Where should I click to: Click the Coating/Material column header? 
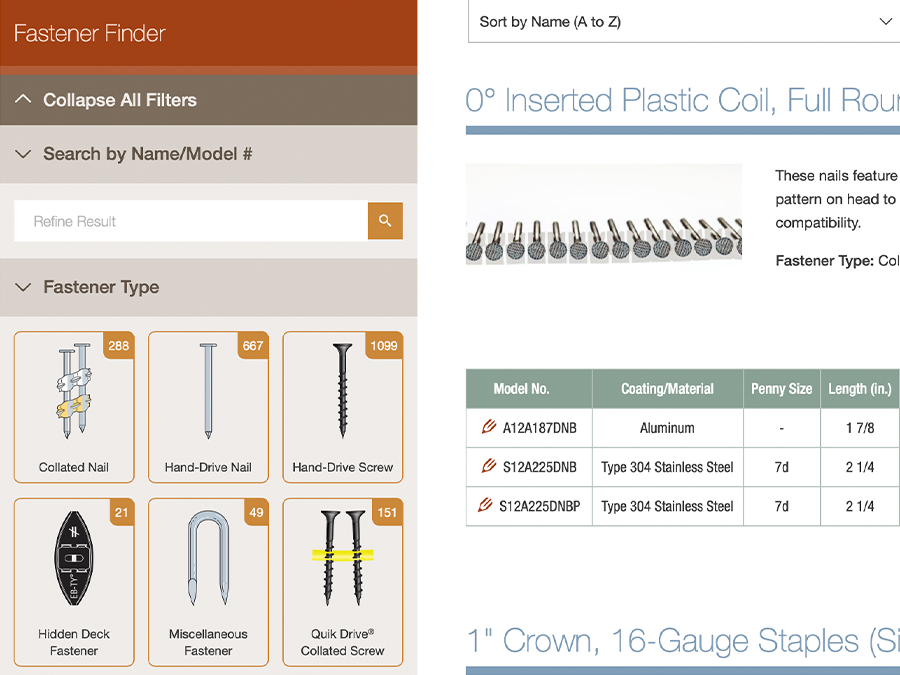tap(667, 389)
